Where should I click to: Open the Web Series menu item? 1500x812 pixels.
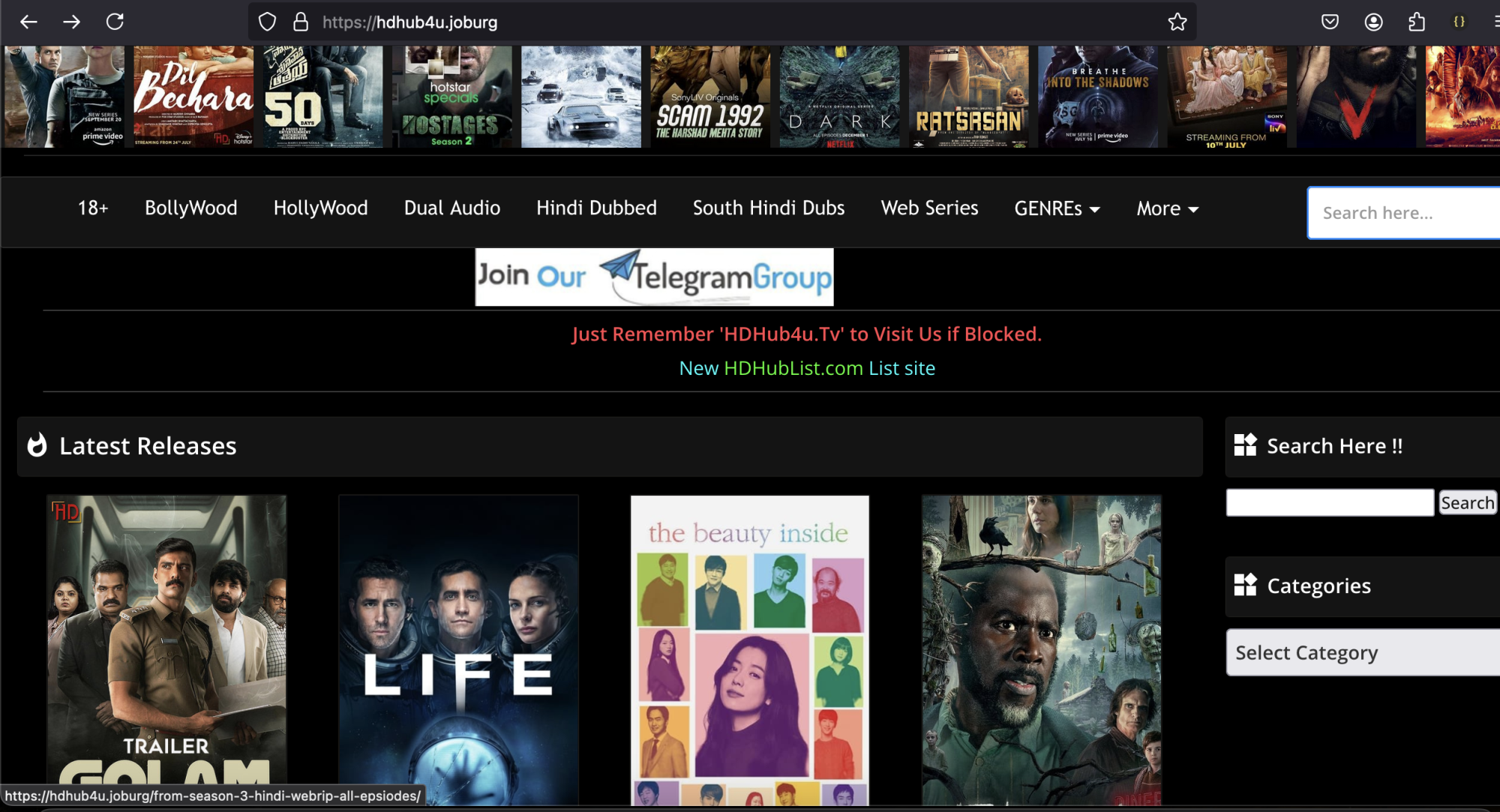point(929,208)
